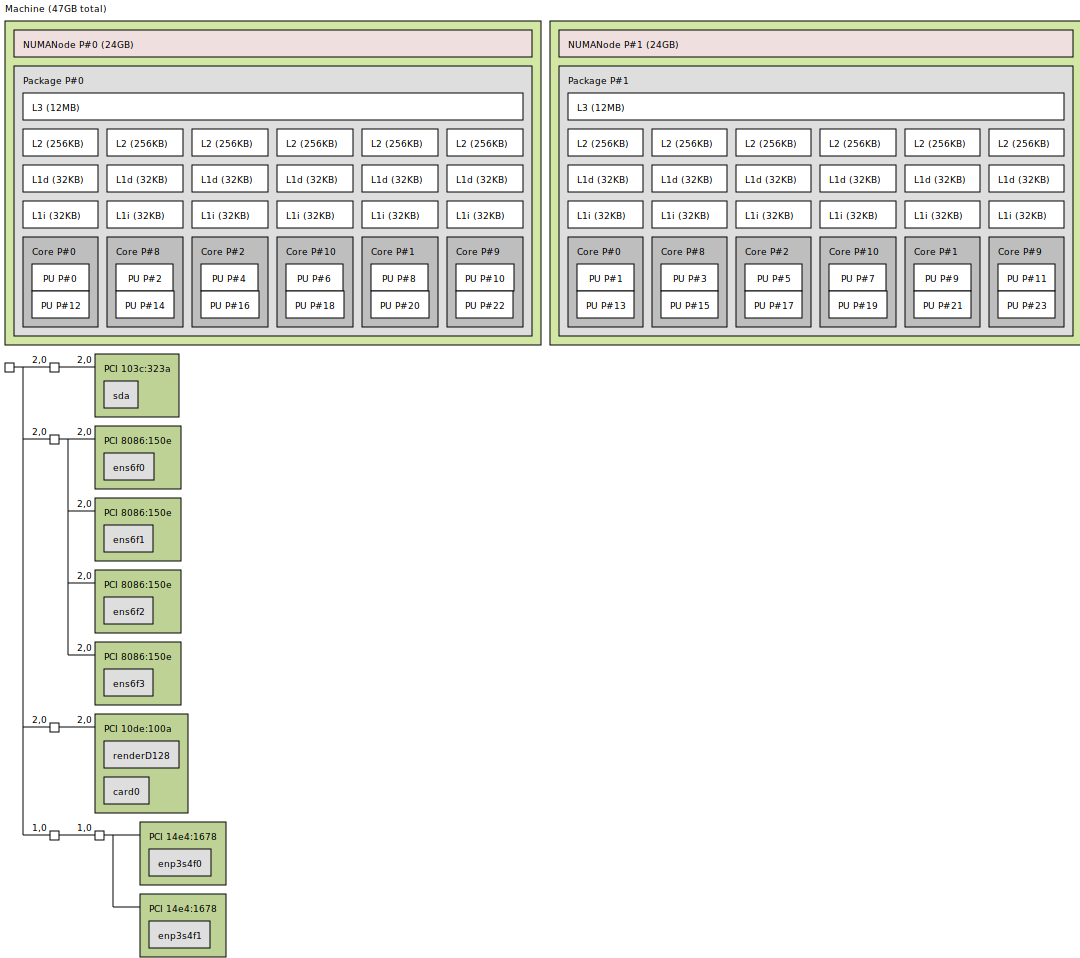Select the sda disk device icon
Image resolution: width=1080 pixels, height=958 pixels.
coord(120,395)
